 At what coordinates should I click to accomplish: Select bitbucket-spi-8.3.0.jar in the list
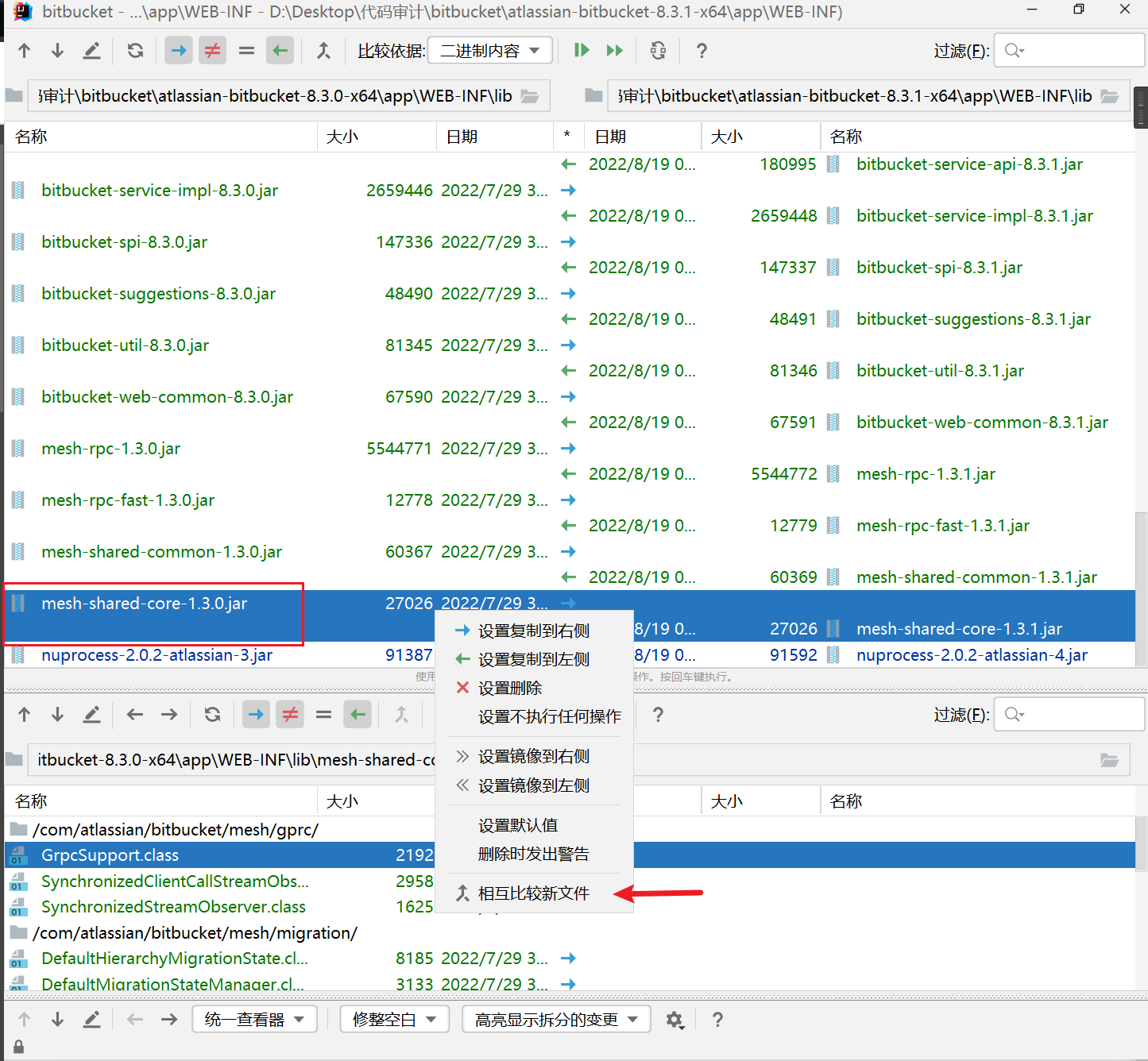pos(125,242)
